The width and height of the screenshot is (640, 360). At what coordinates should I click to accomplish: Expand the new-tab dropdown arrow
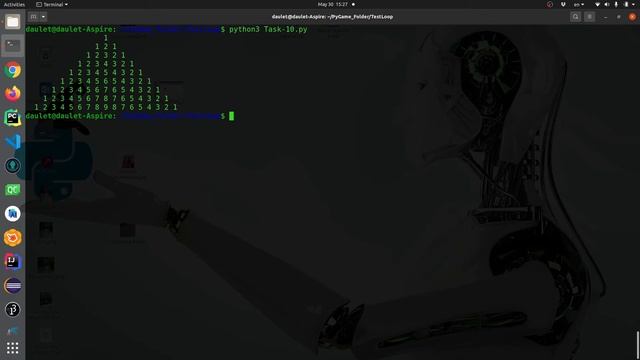pyautogui.click(x=43, y=17)
